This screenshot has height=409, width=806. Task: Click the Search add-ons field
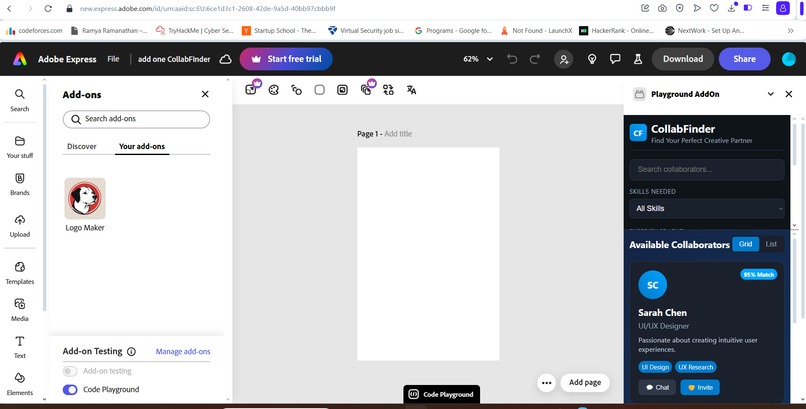coord(136,119)
